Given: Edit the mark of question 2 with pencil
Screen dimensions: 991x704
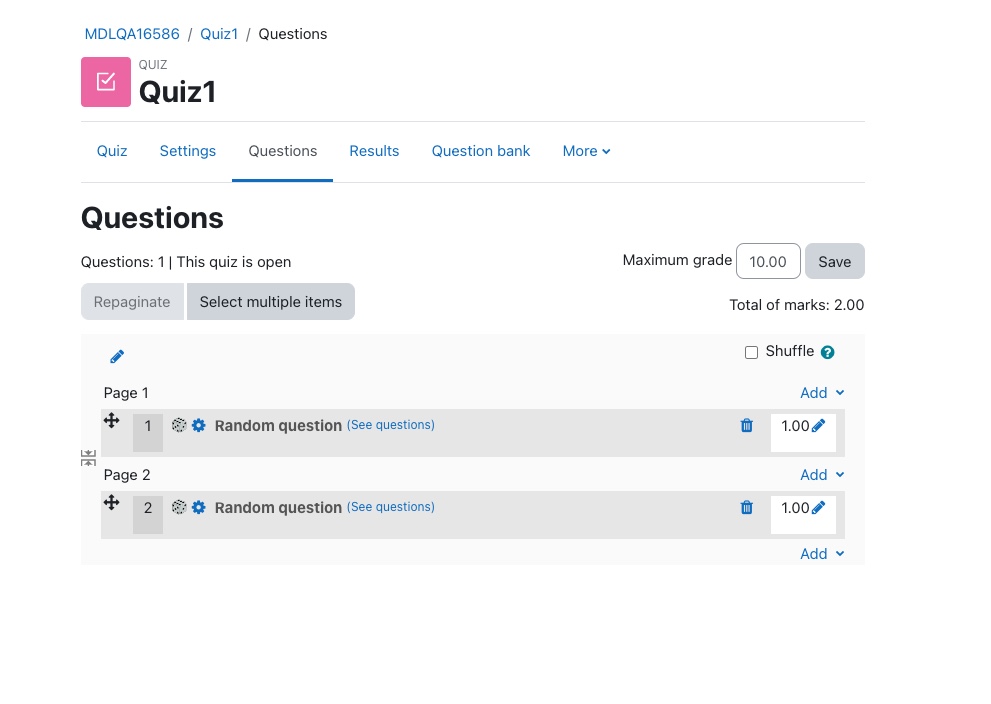Looking at the screenshot, I should click(818, 507).
